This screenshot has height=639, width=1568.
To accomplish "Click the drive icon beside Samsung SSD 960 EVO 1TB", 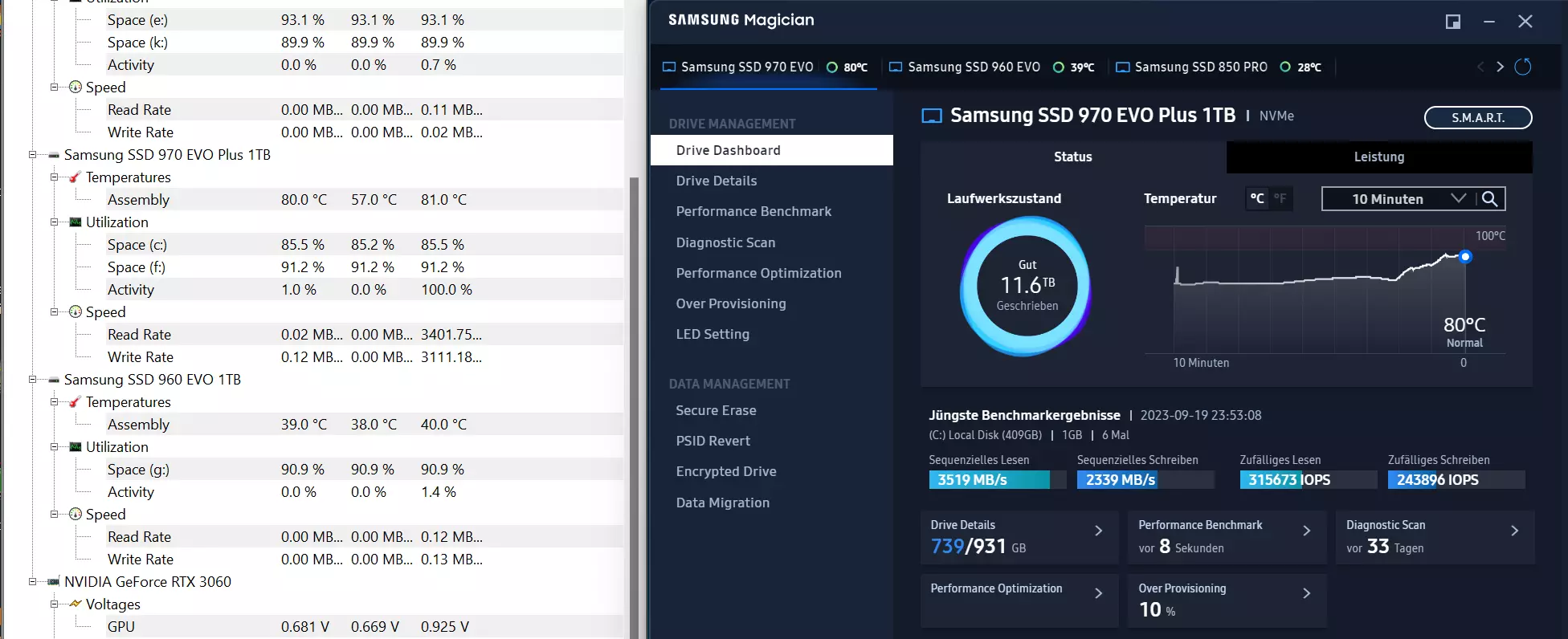I will pyautogui.click(x=54, y=380).
